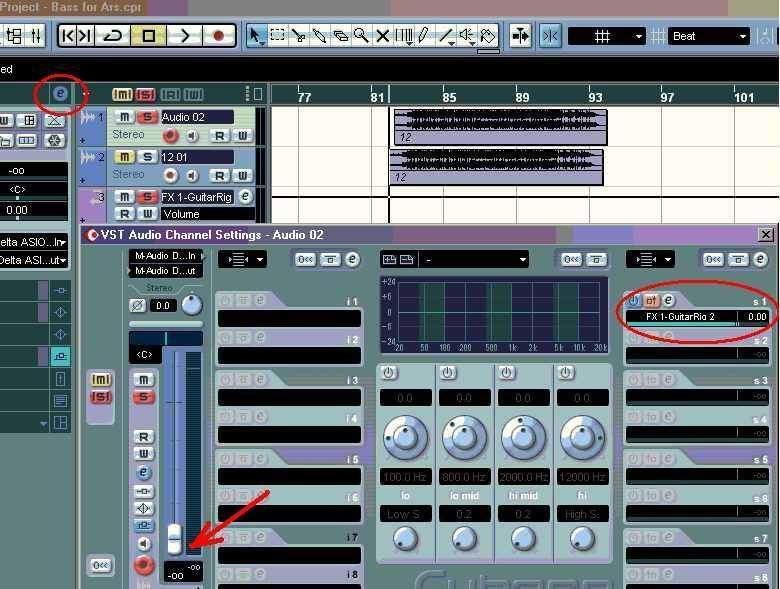780x589 pixels.
Task: Toggle monitor on Audio 02 track
Action: pos(192,135)
